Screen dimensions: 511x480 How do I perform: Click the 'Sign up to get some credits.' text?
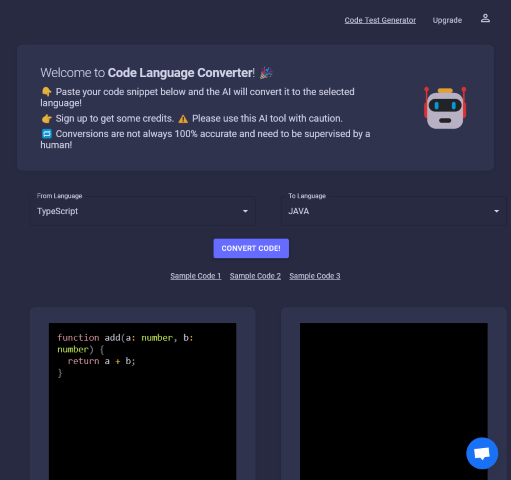[115, 118]
